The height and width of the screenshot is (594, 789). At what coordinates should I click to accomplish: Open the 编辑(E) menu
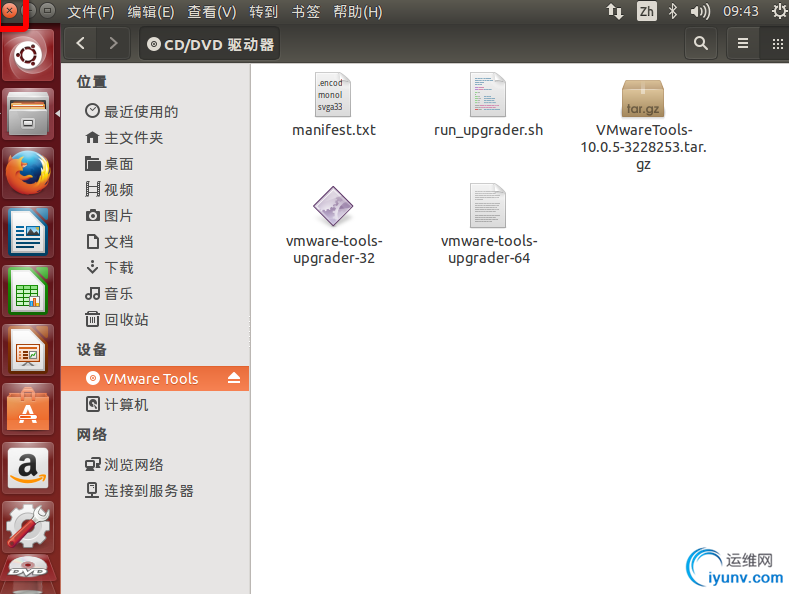coord(151,11)
